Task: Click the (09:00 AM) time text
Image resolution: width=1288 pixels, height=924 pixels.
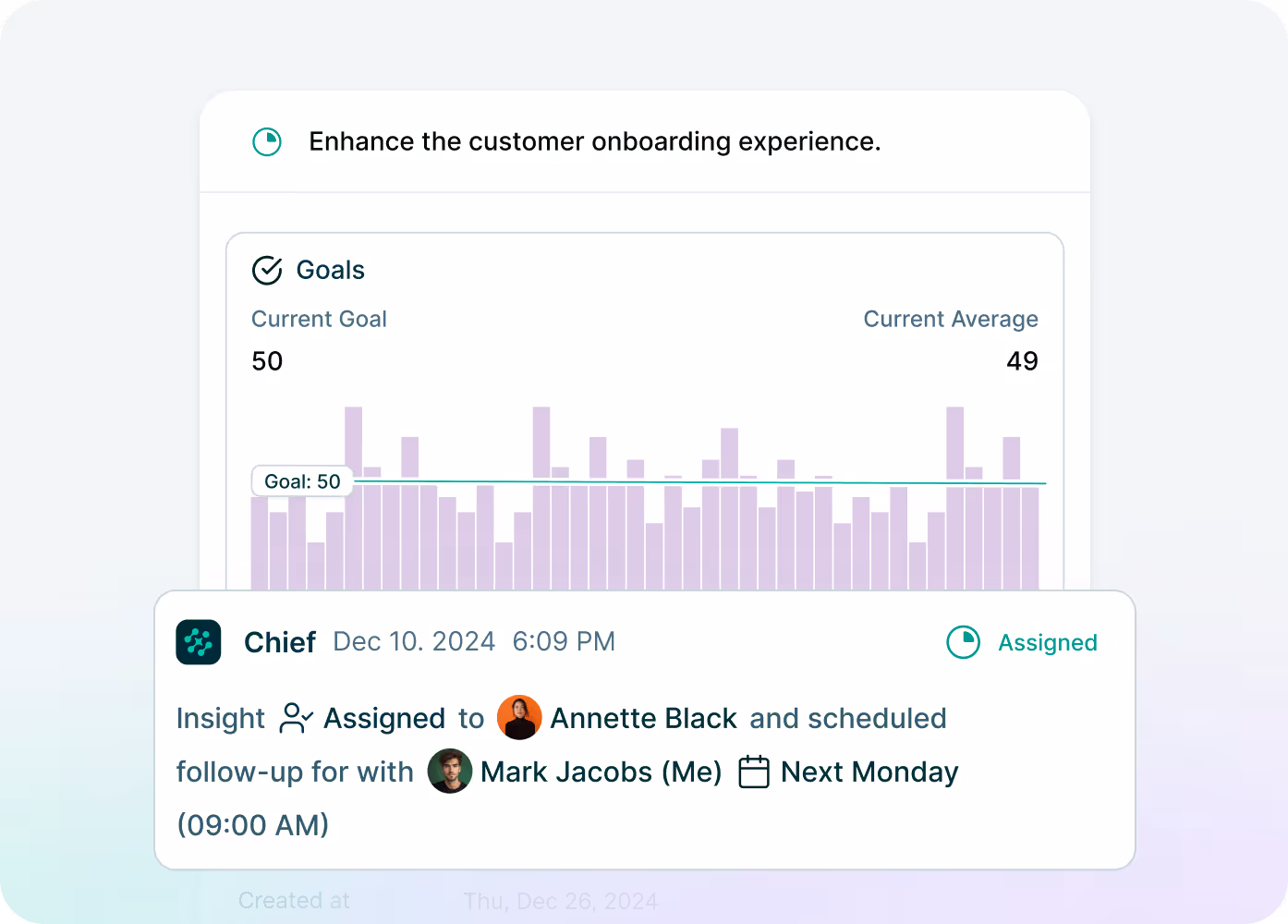Action: (x=253, y=824)
